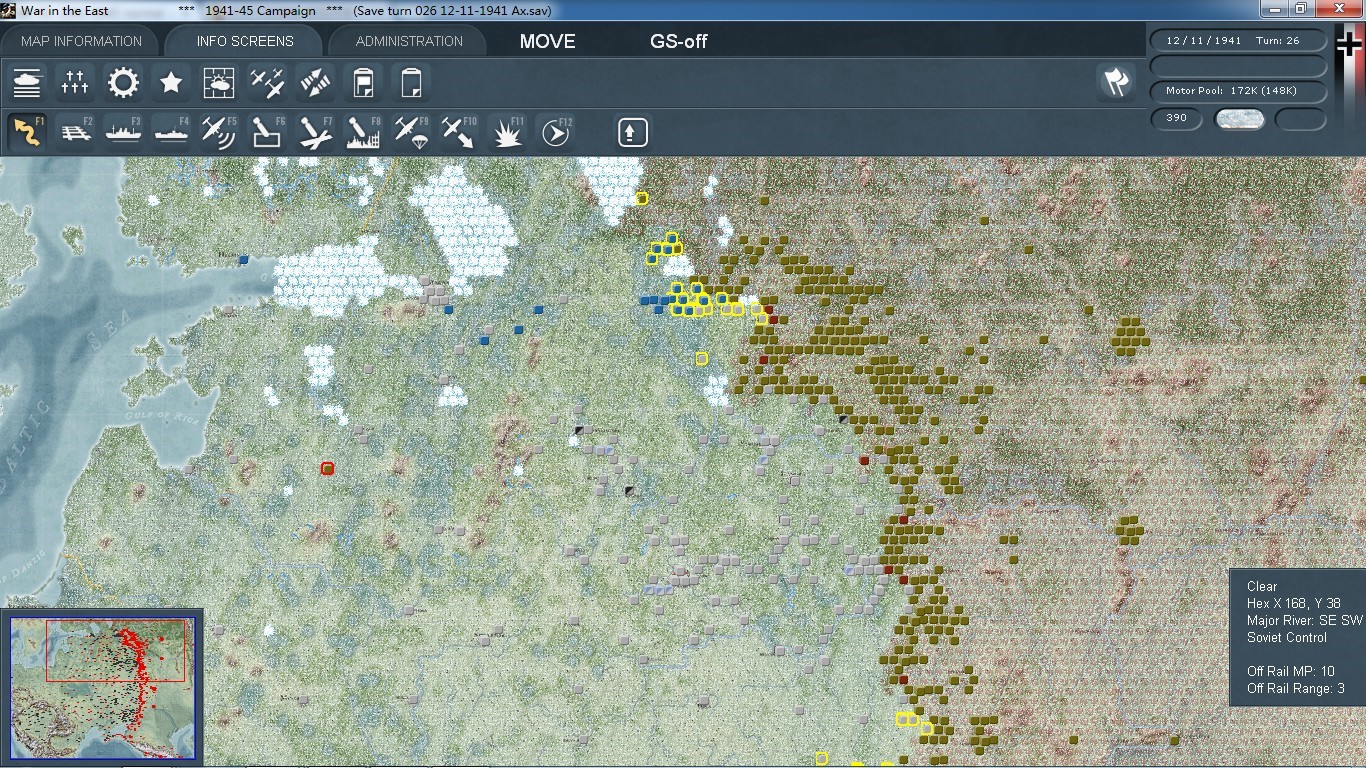Image resolution: width=1366 pixels, height=768 pixels.
Task: Open the victory star icon
Action: click(x=171, y=83)
